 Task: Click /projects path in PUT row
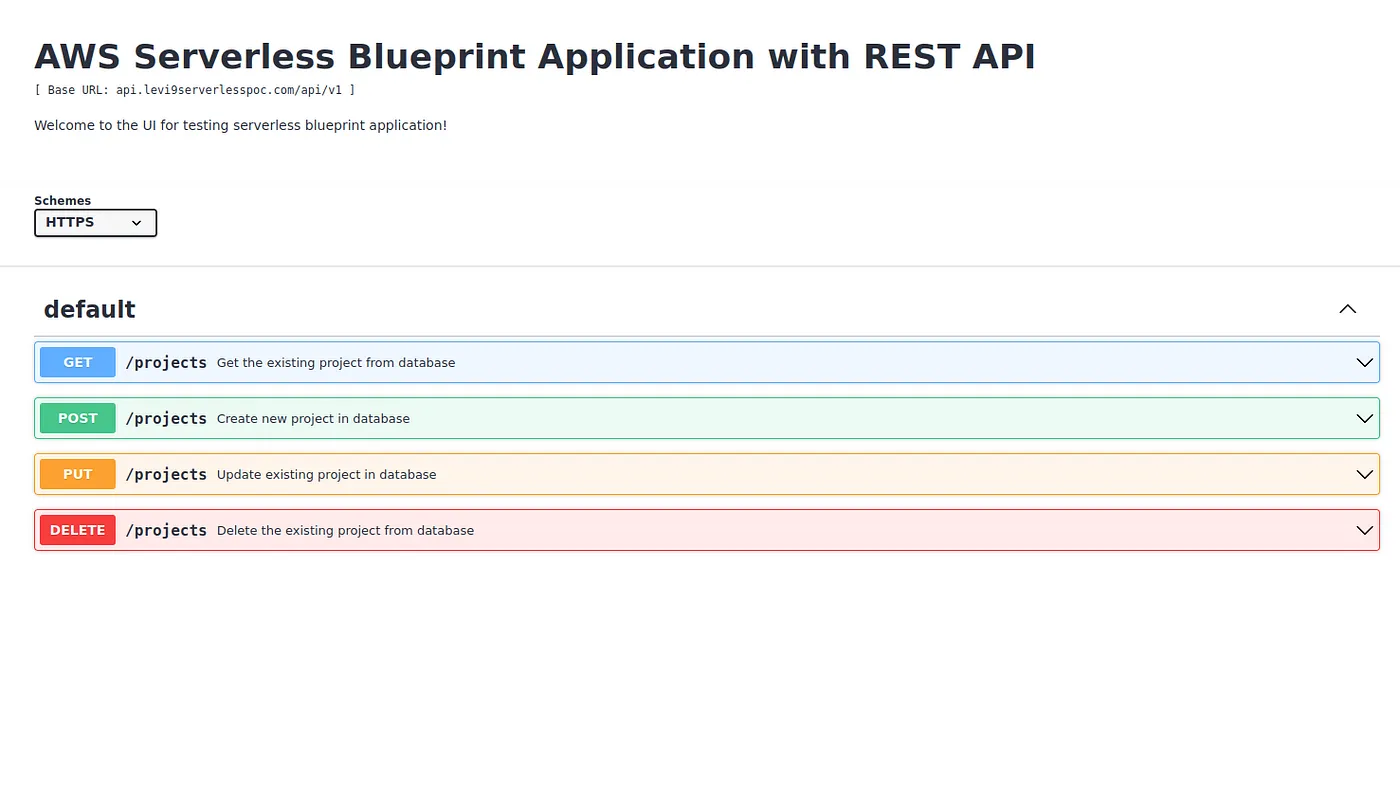(166, 474)
